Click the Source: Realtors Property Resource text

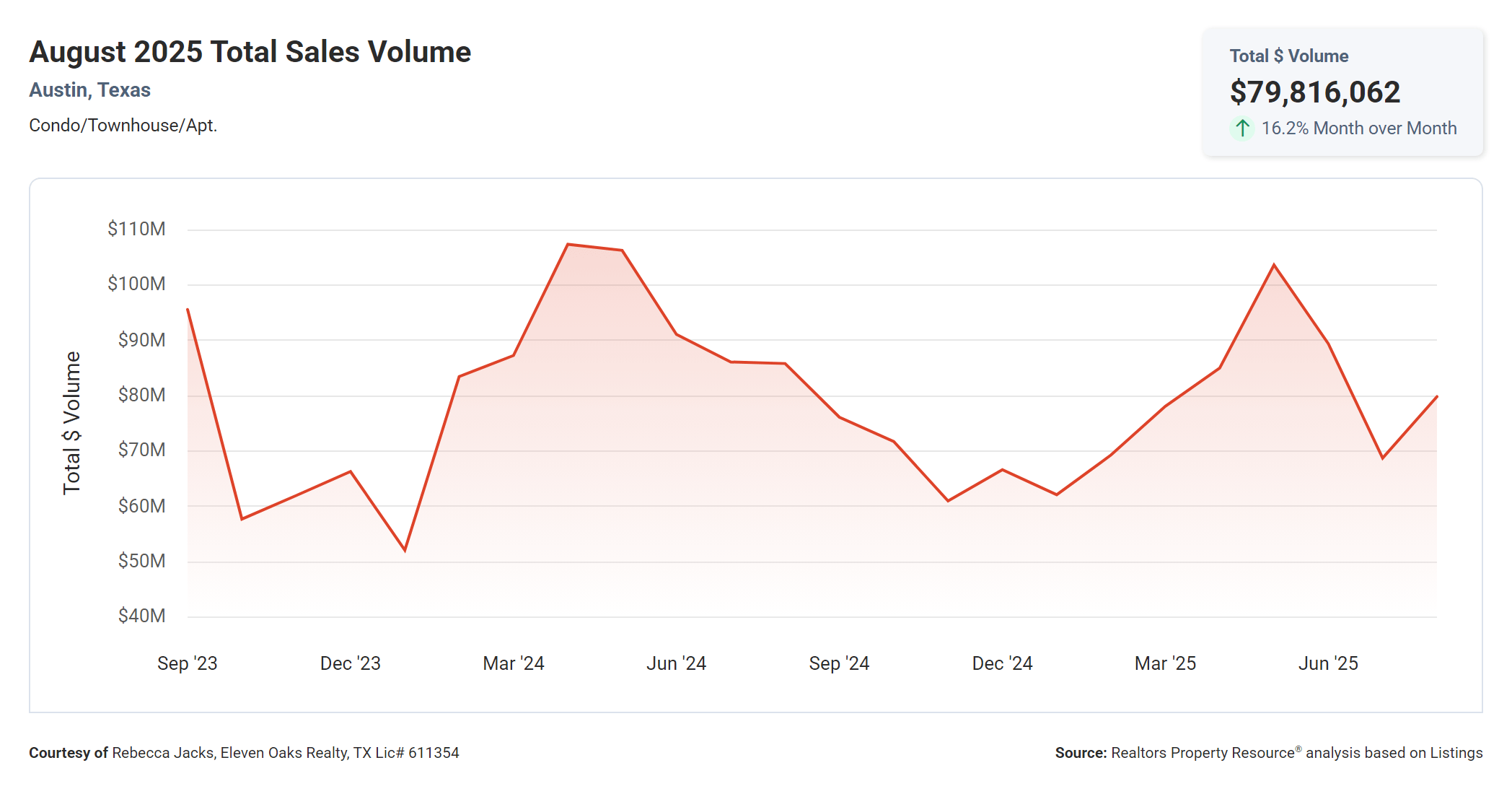[x=1268, y=753]
